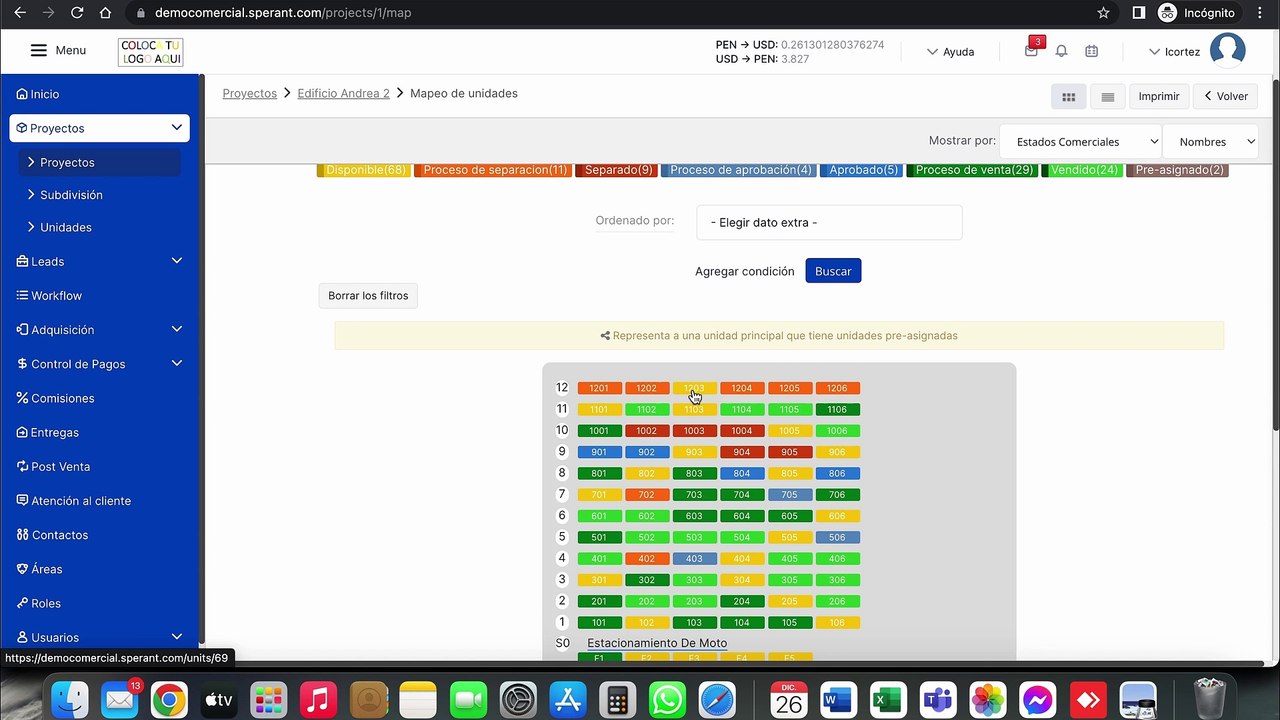Open the lcortez user dropdown
The height and width of the screenshot is (720, 1280).
tap(1174, 51)
